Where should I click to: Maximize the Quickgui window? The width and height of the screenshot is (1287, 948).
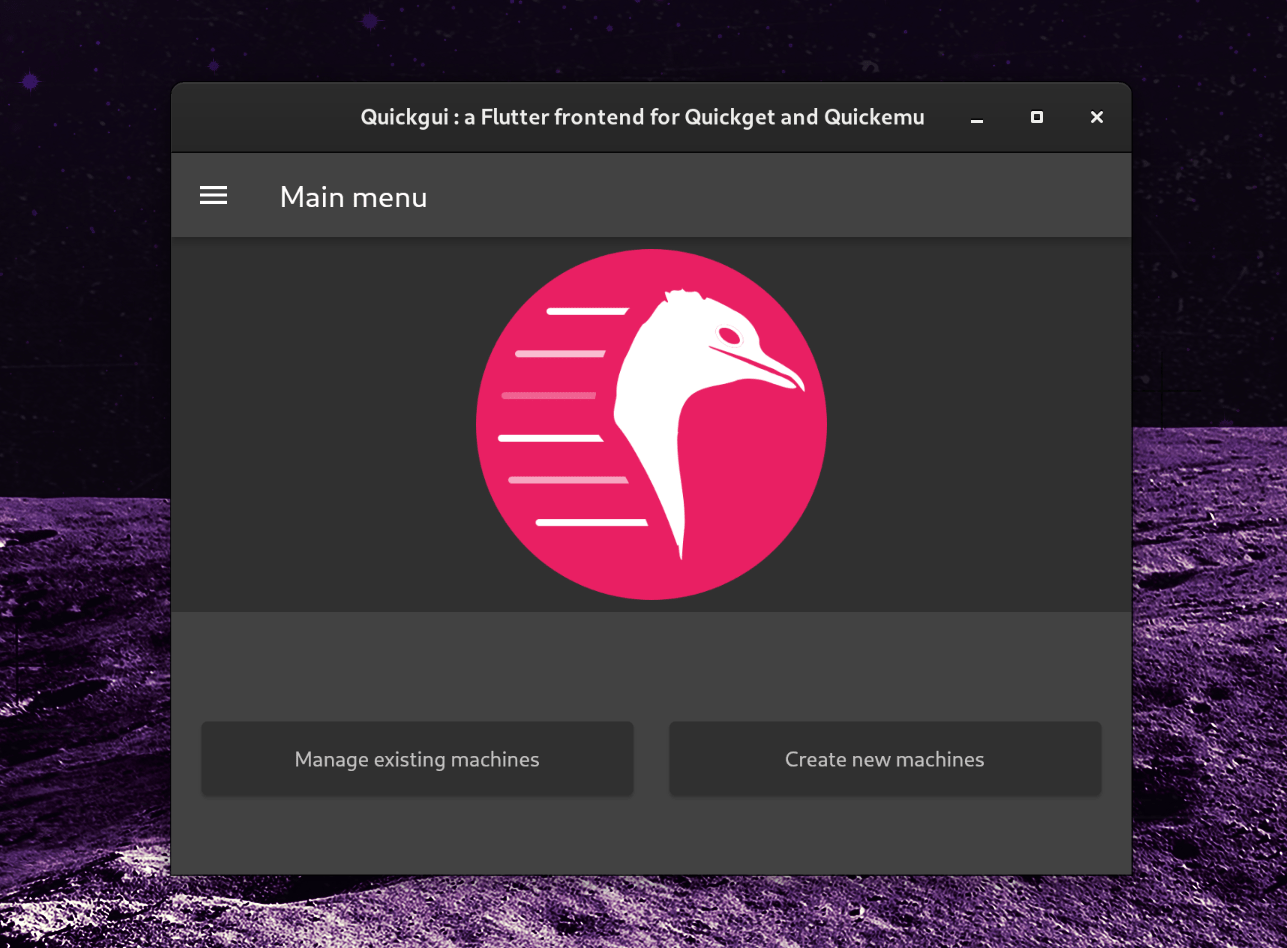click(x=1037, y=118)
